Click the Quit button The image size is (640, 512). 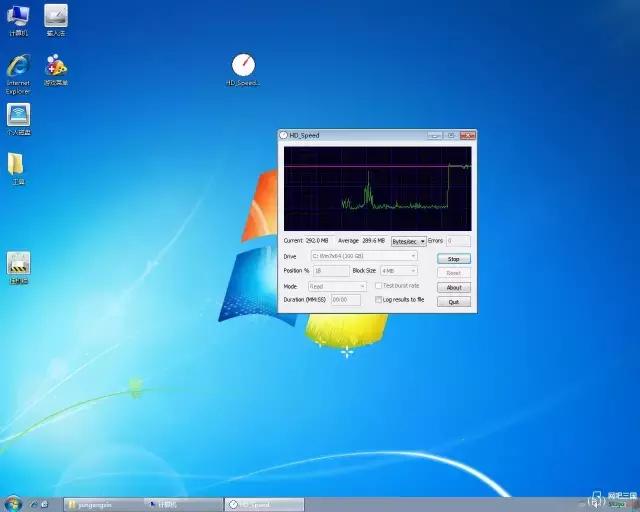coord(453,301)
